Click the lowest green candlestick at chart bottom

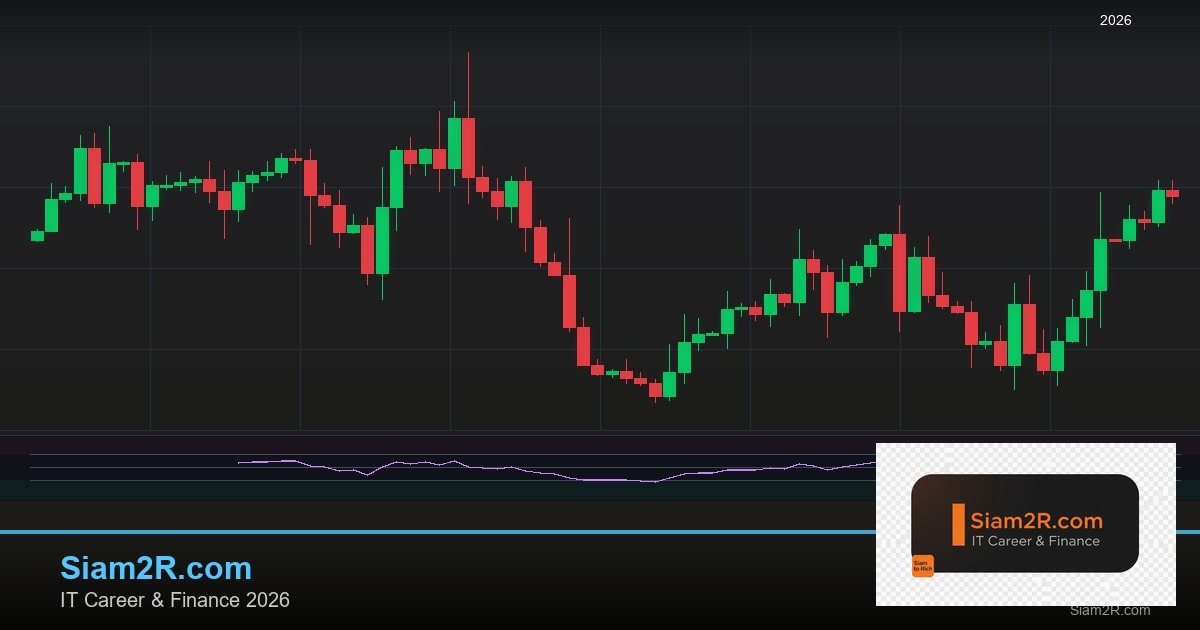pyautogui.click(x=669, y=385)
